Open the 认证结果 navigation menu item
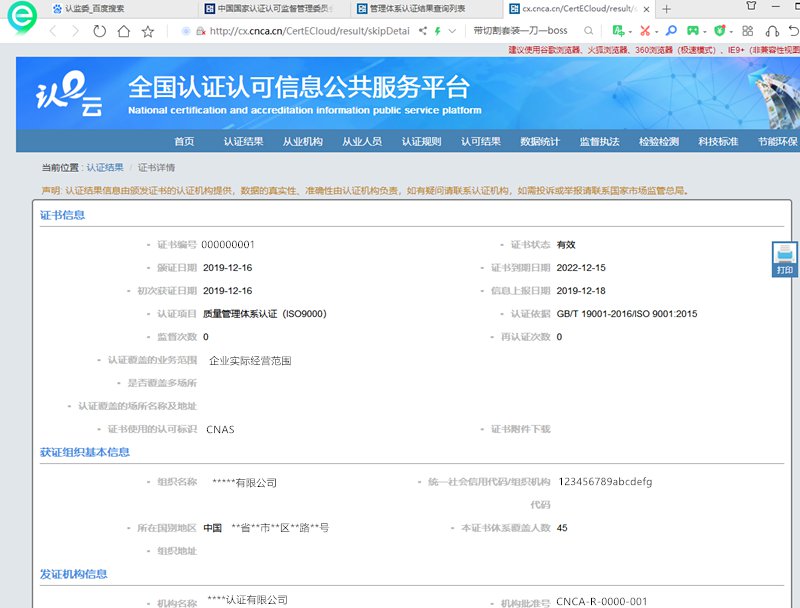Image resolution: width=800 pixels, height=608 pixels. (243, 142)
